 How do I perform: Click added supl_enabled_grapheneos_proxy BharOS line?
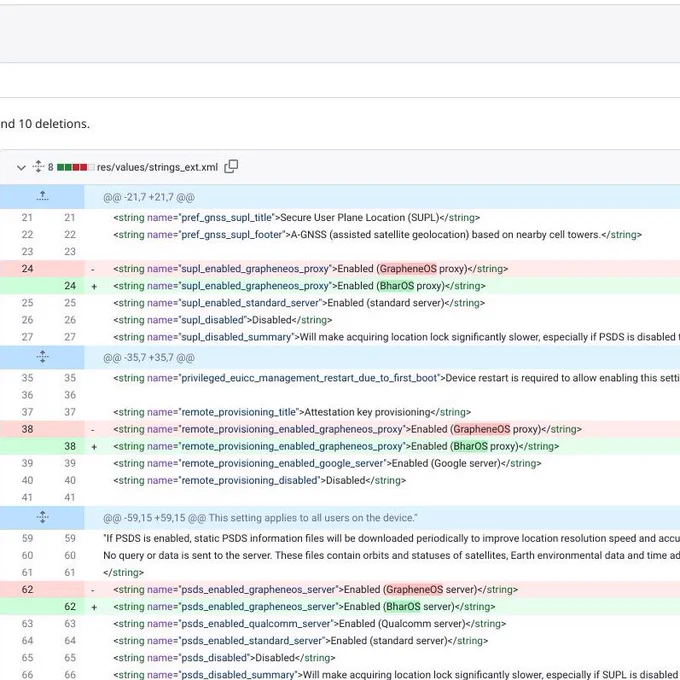pyautogui.click(x=299, y=286)
